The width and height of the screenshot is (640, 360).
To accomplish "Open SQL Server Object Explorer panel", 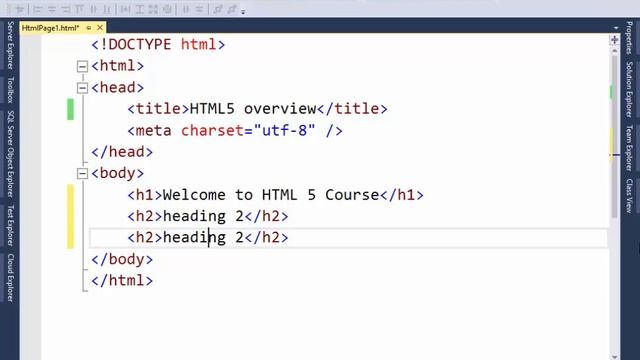I will 10,154.
